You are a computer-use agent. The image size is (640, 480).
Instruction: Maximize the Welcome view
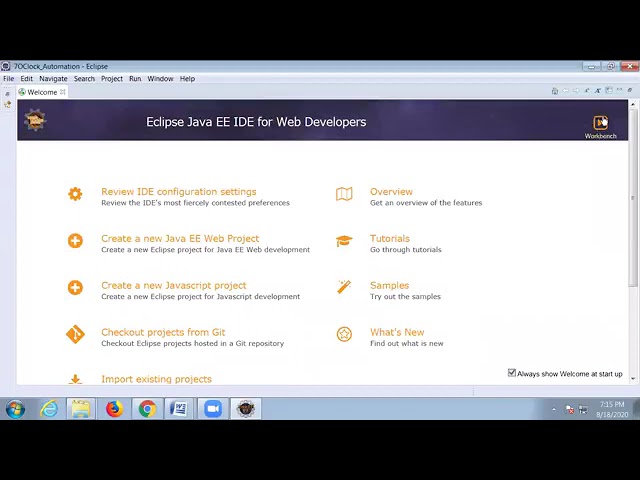(x=630, y=90)
